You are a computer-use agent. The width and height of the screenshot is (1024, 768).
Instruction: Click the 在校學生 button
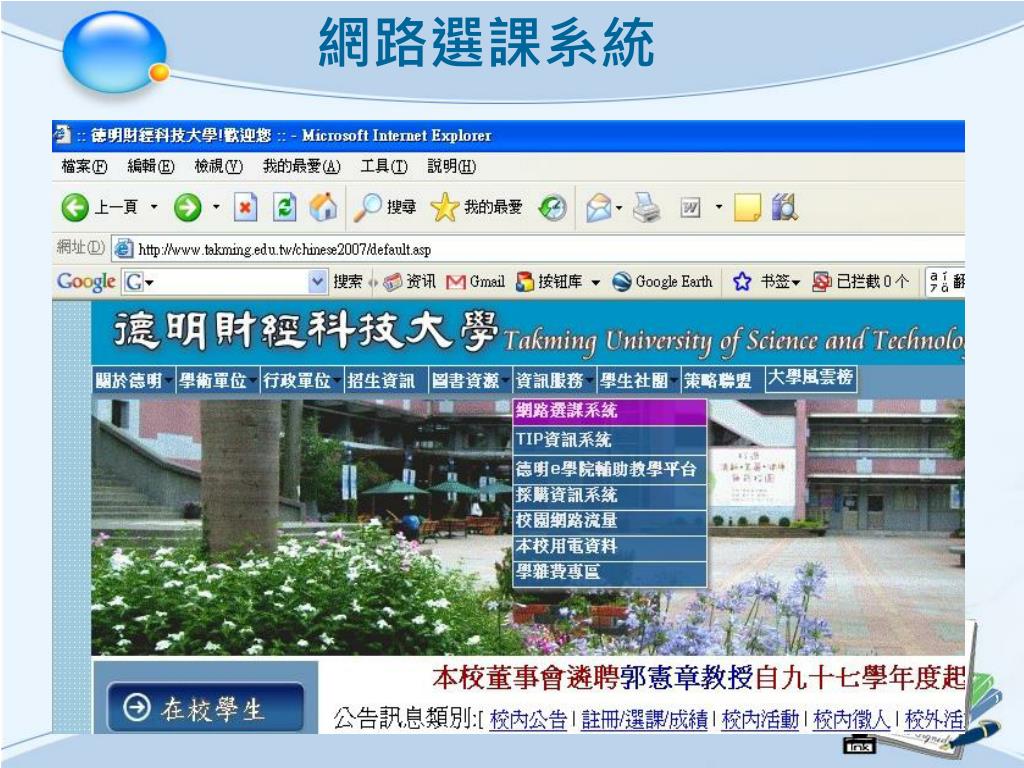coord(205,707)
